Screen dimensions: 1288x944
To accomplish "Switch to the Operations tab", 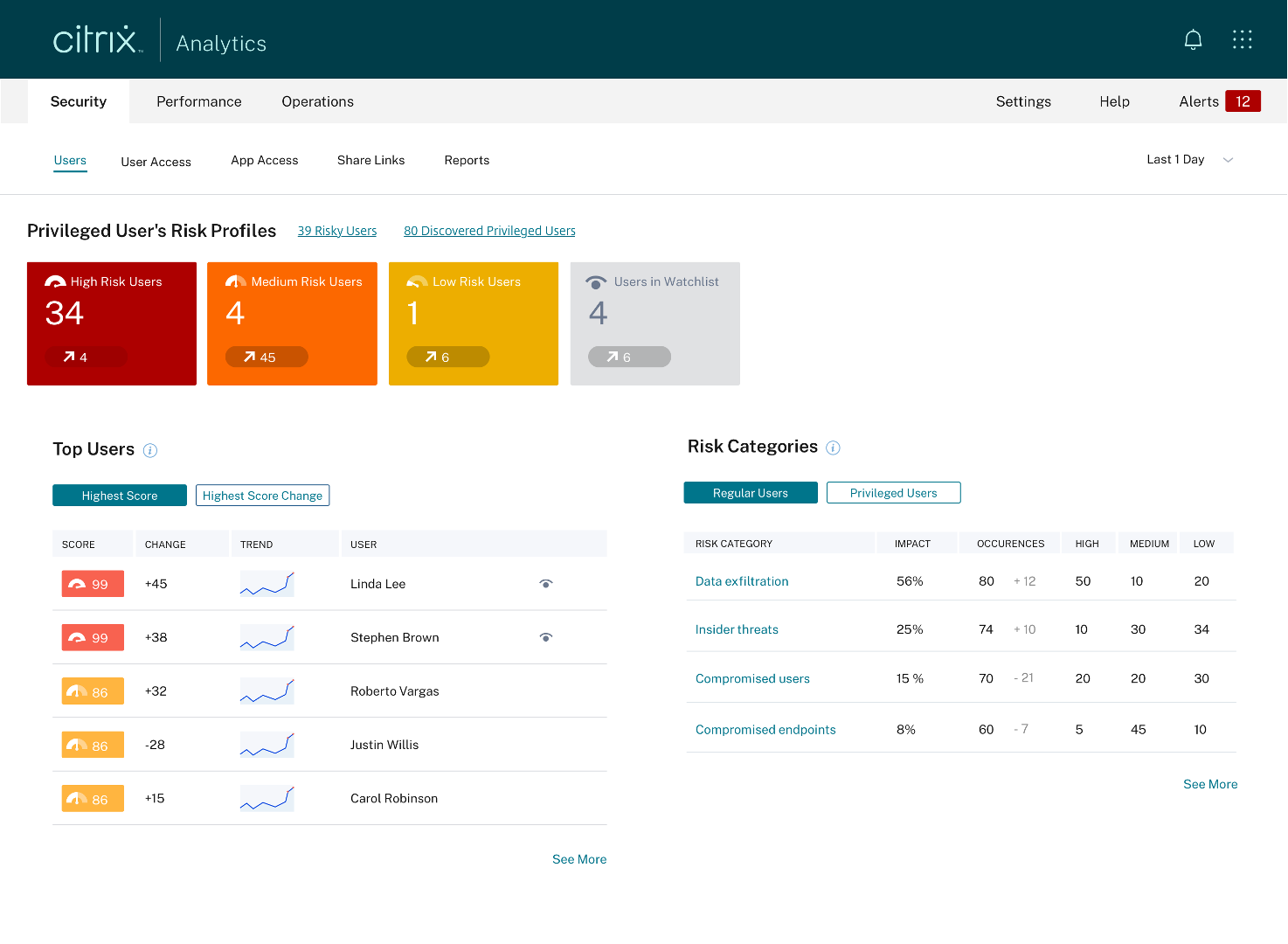I will point(318,101).
